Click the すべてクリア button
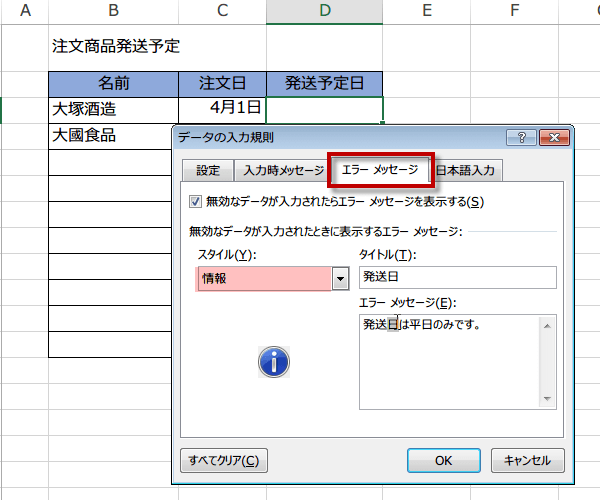This screenshot has width=600, height=500. [x=224, y=461]
